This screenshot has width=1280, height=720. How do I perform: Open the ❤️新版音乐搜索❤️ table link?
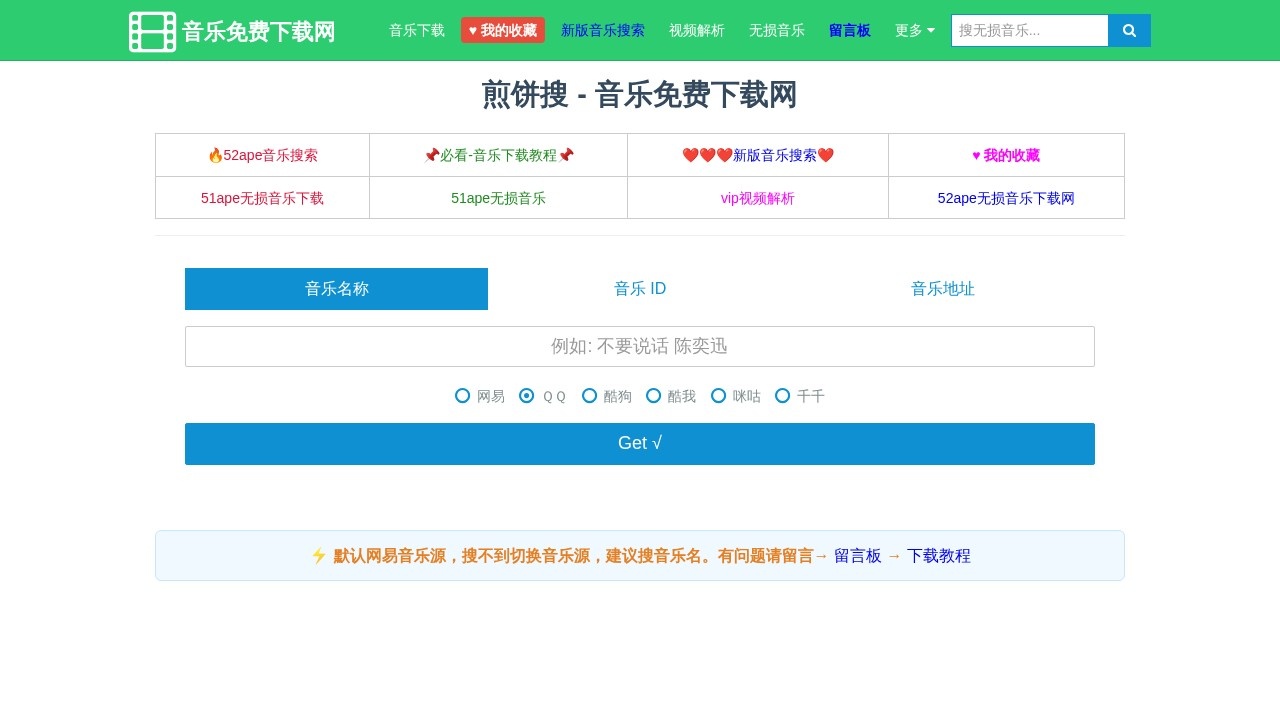point(758,155)
